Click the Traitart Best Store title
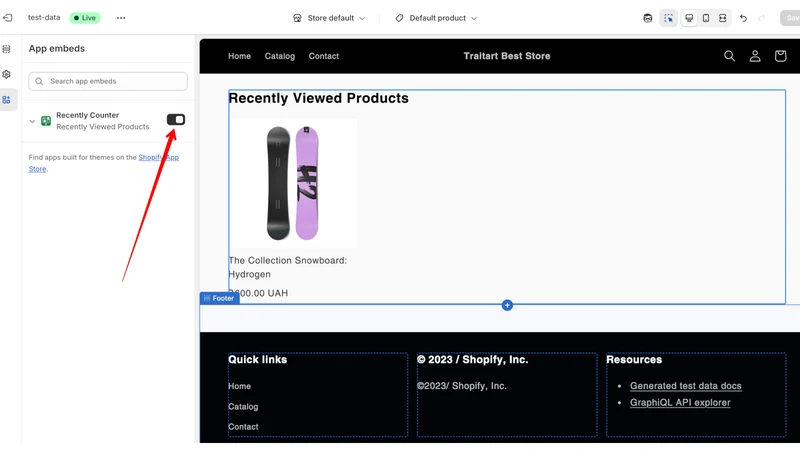Image resolution: width=800 pixels, height=450 pixels. coord(507,56)
